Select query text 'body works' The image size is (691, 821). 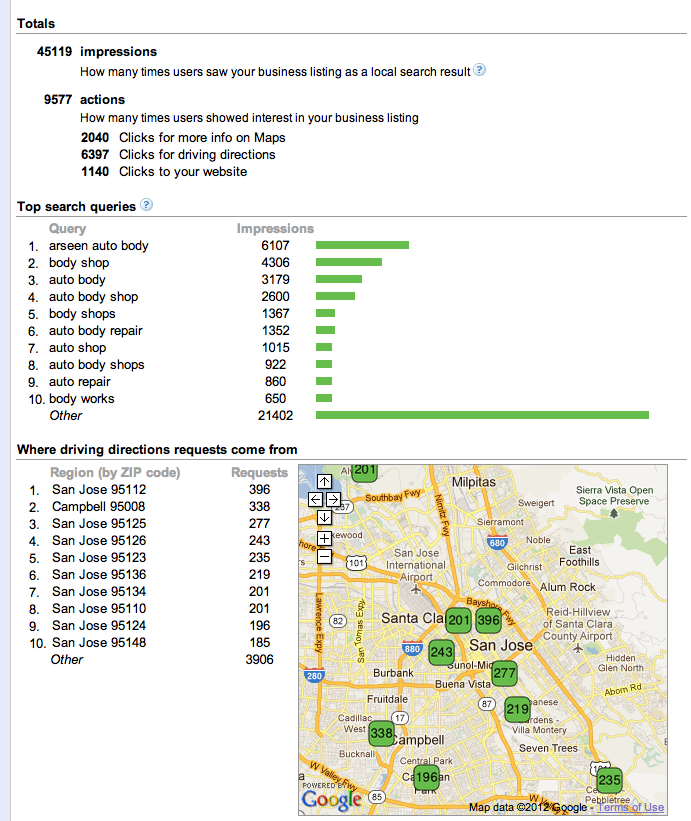point(82,398)
